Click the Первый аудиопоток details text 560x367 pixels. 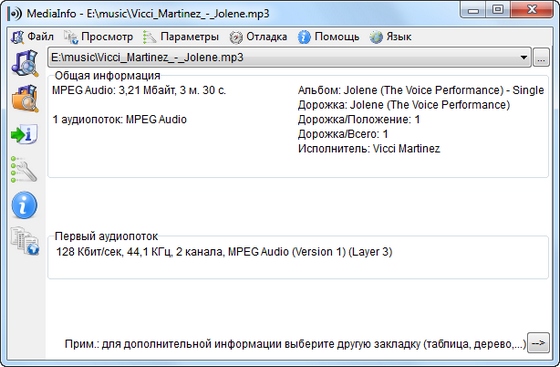224,252
